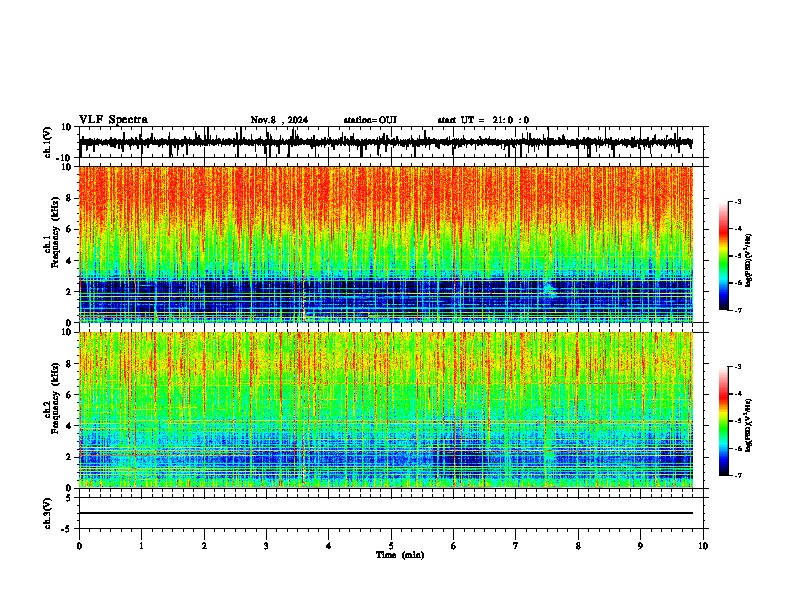Image resolution: width=792 pixels, height=612 pixels.
Task: Click time axis tick label '8'
Action: point(578,546)
